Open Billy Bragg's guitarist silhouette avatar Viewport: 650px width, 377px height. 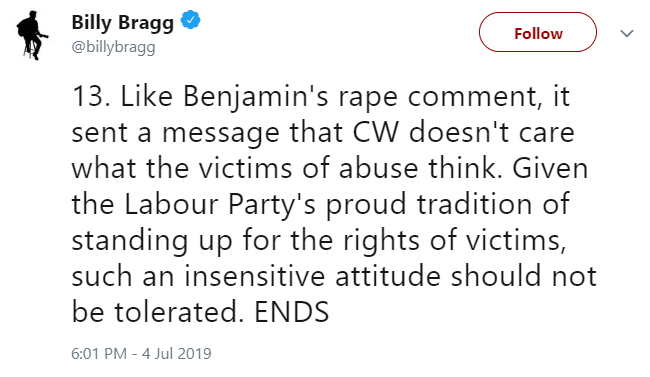pyautogui.click(x=32, y=35)
